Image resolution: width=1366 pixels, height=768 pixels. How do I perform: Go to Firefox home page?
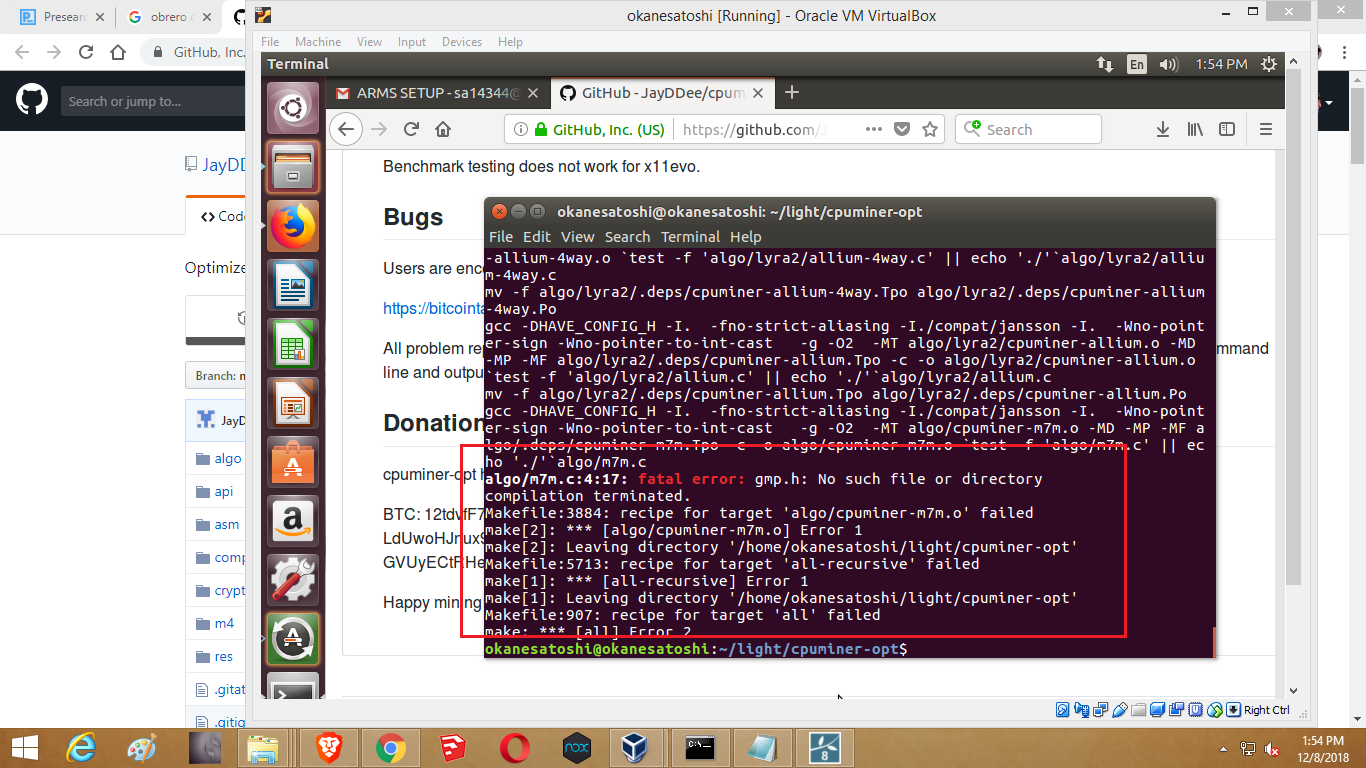tap(443, 129)
